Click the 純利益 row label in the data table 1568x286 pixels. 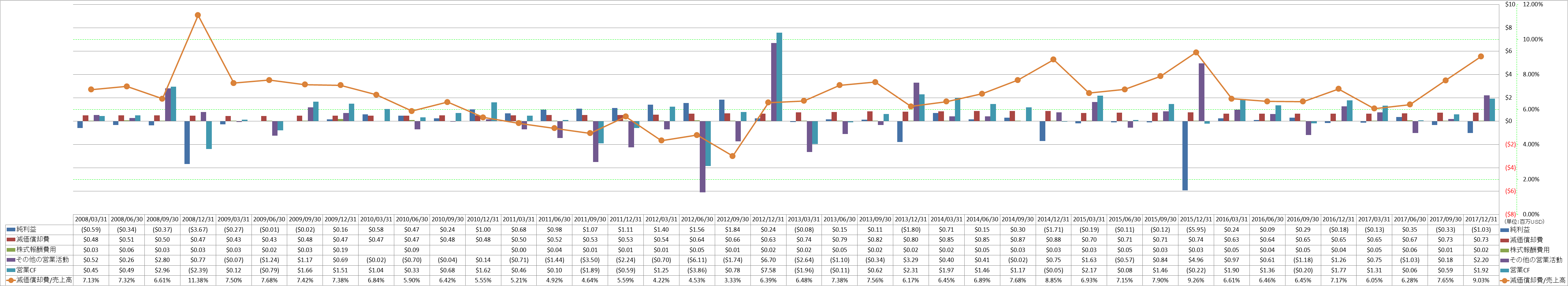tap(26, 229)
